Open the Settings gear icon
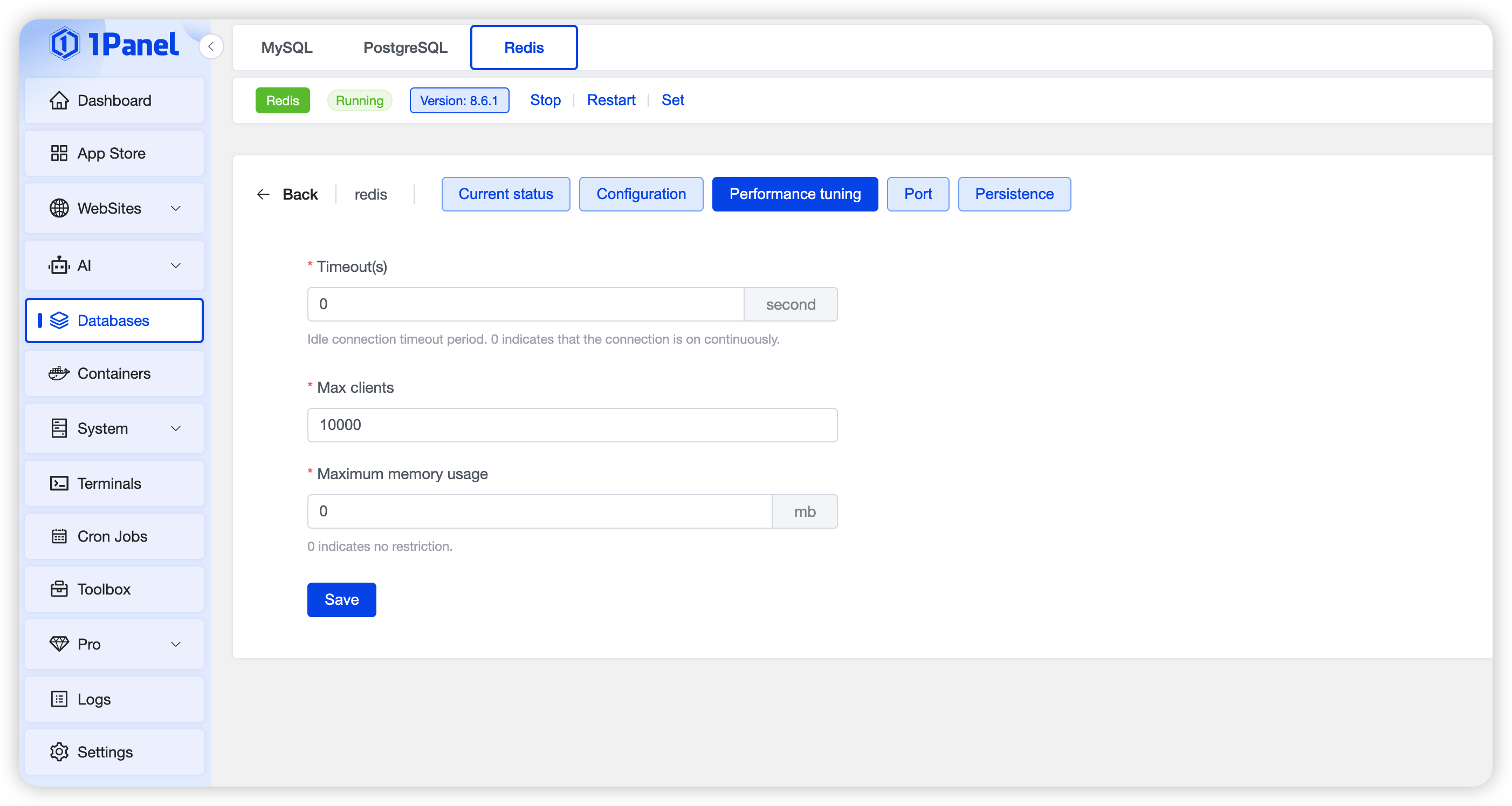This screenshot has height=806, width=1512. (59, 752)
